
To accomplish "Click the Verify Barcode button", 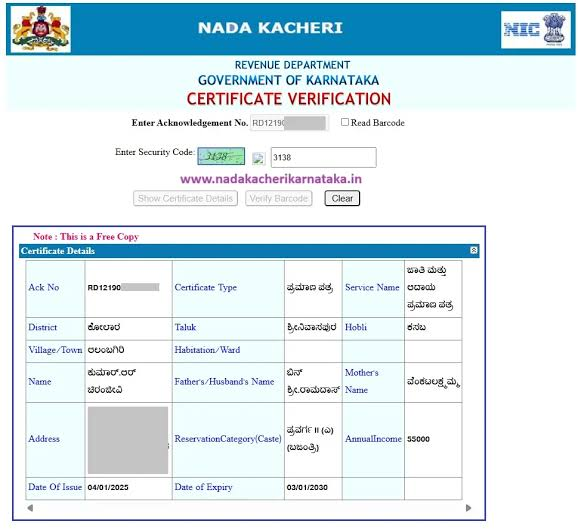I will 279,198.
